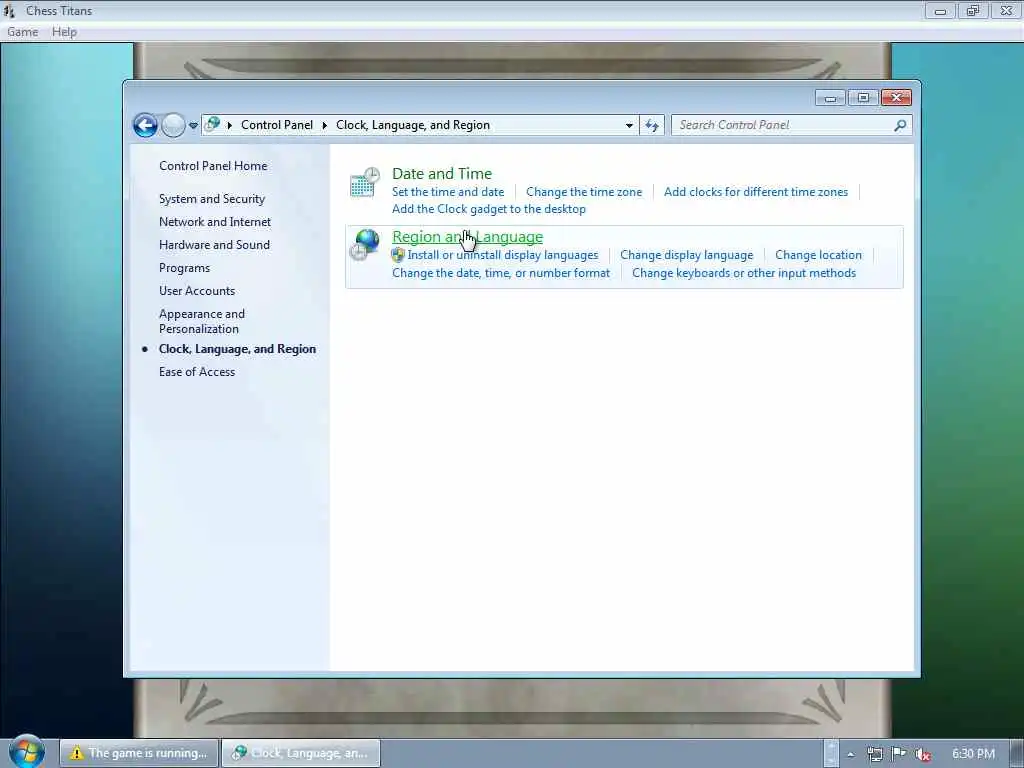
Task: Expand the arrow after Control Panel breadcrumb
Action: coord(325,125)
